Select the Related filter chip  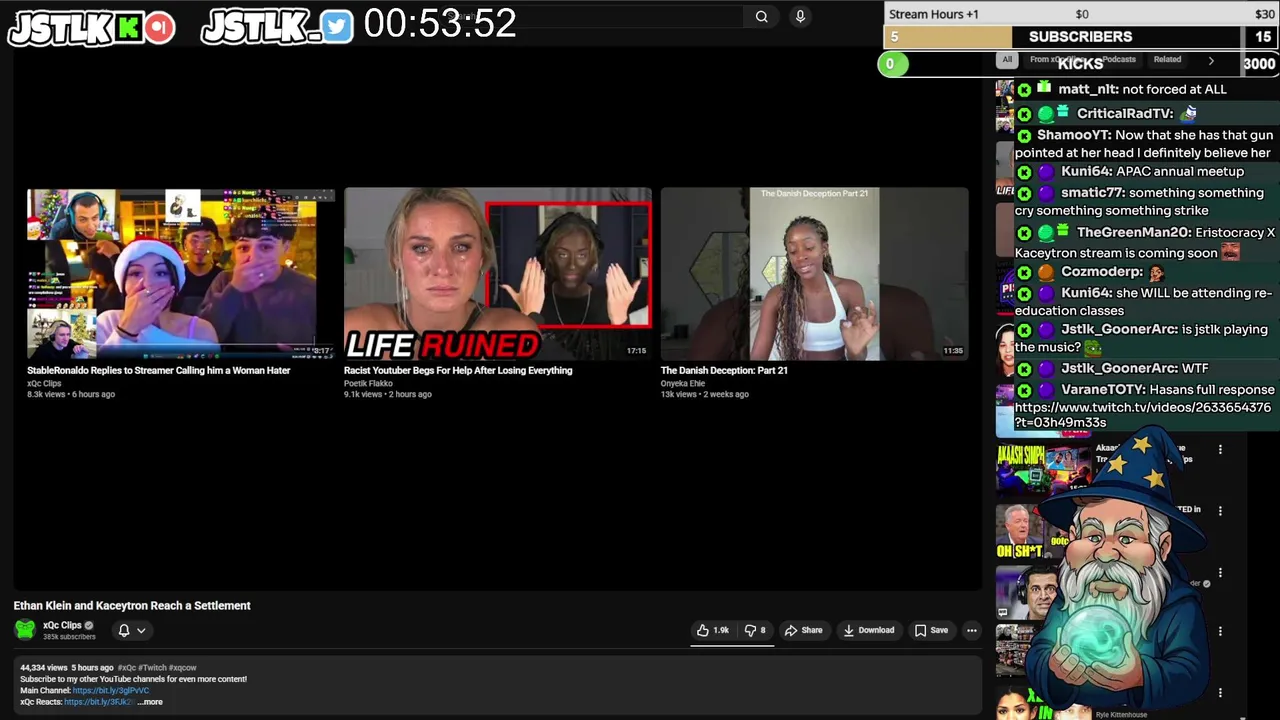(x=1167, y=60)
